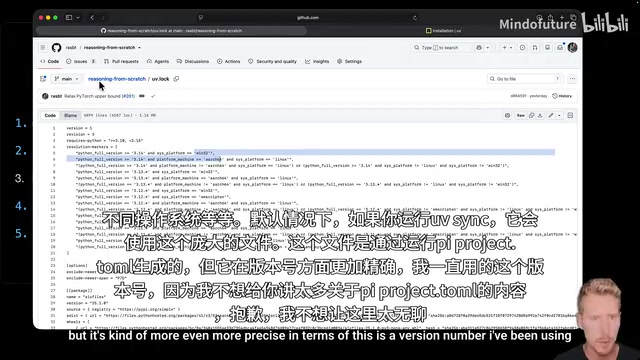Toggle the Safari sidebar button
The height and width of the screenshot is (360, 640).
[69, 18]
